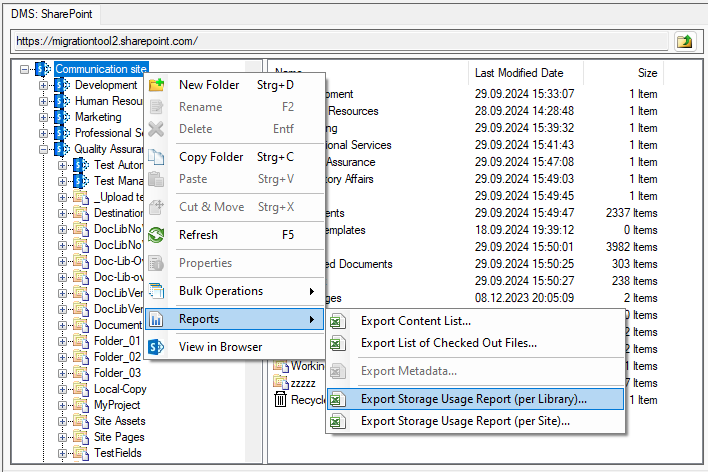
Task: Select Export Content List...
Action: 475,321
